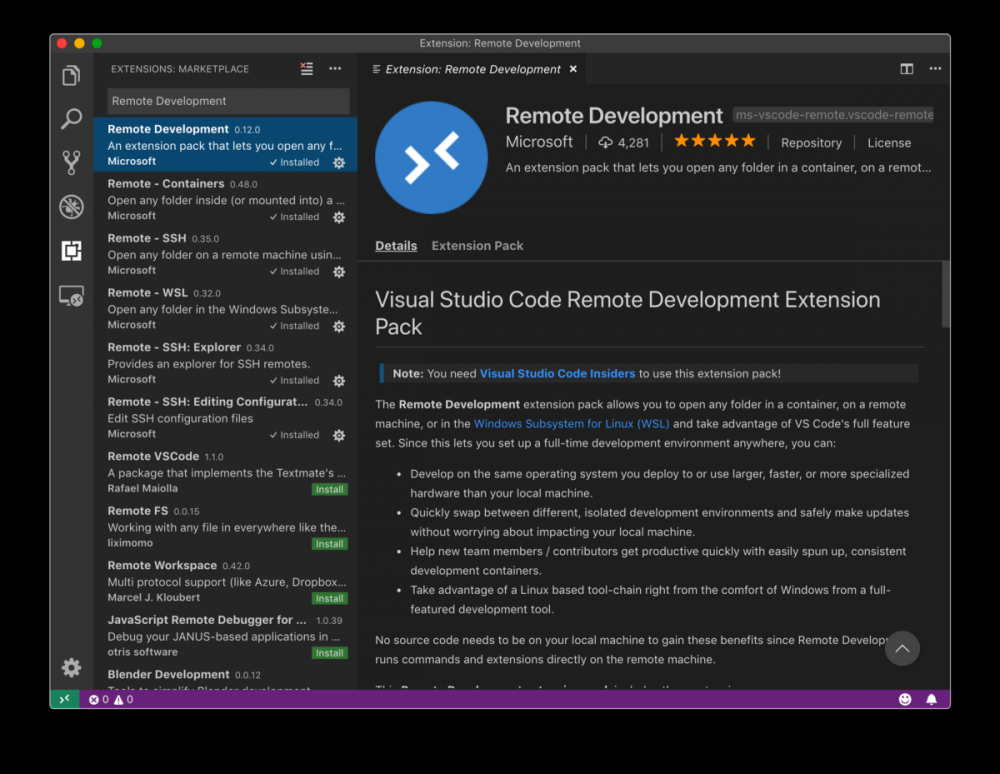
Task: Install the Remote FS extension
Action: coord(330,544)
